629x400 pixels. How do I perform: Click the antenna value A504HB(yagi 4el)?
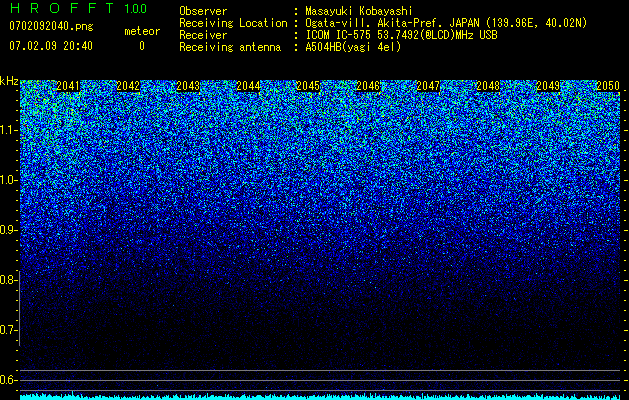coord(353,47)
